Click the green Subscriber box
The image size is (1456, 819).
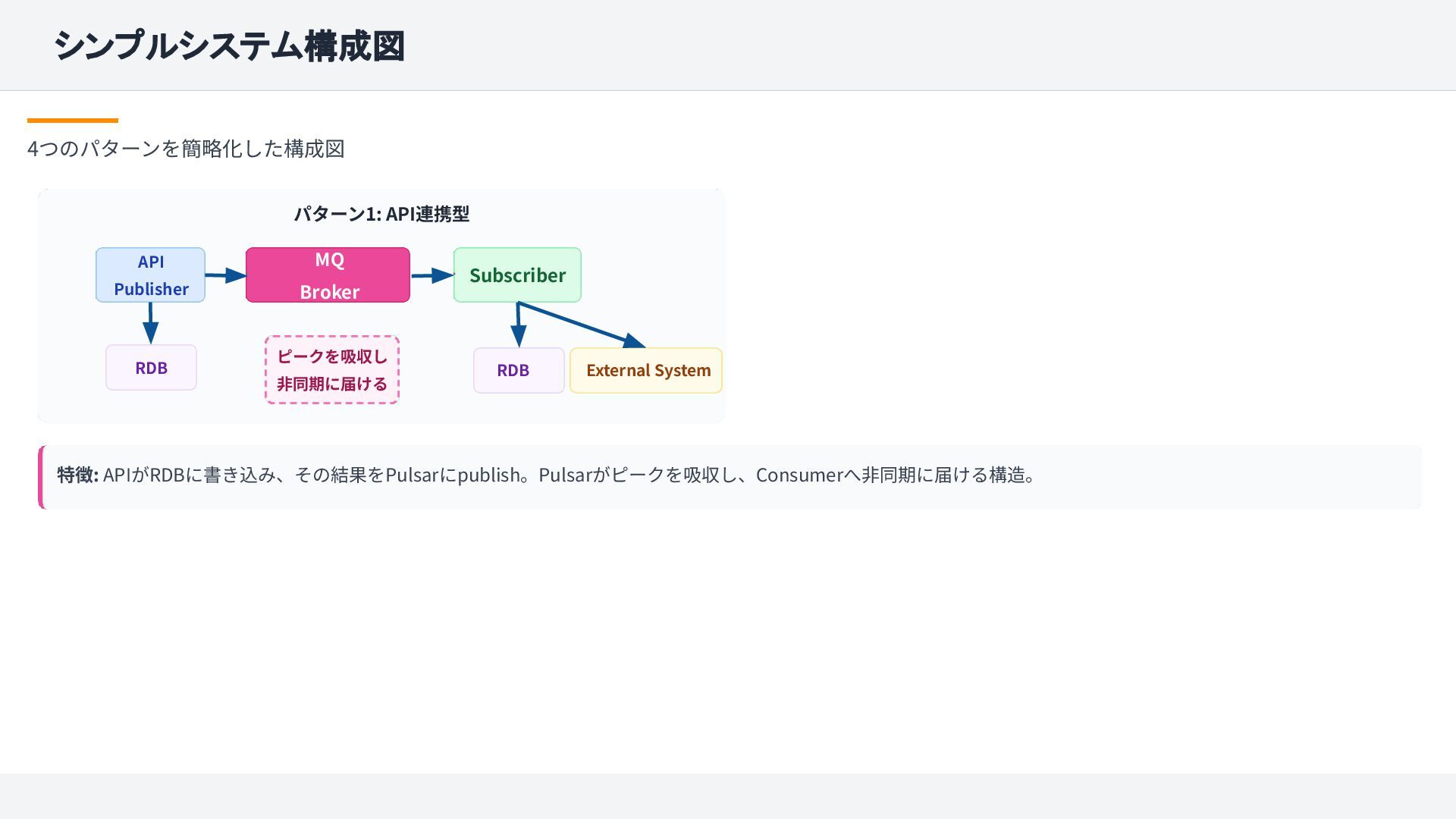(517, 275)
